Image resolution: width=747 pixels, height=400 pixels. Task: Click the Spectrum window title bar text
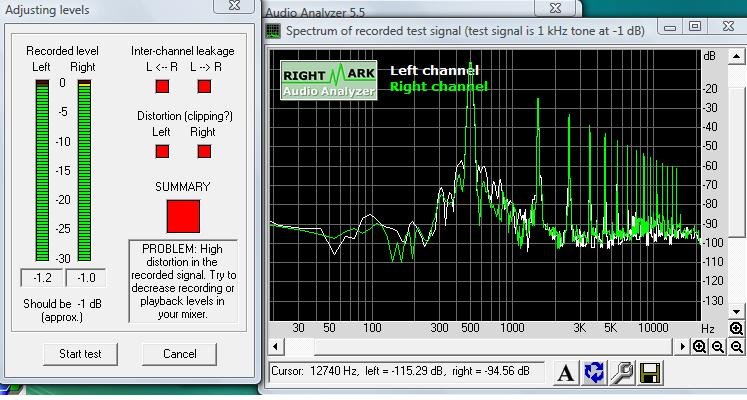465,31
